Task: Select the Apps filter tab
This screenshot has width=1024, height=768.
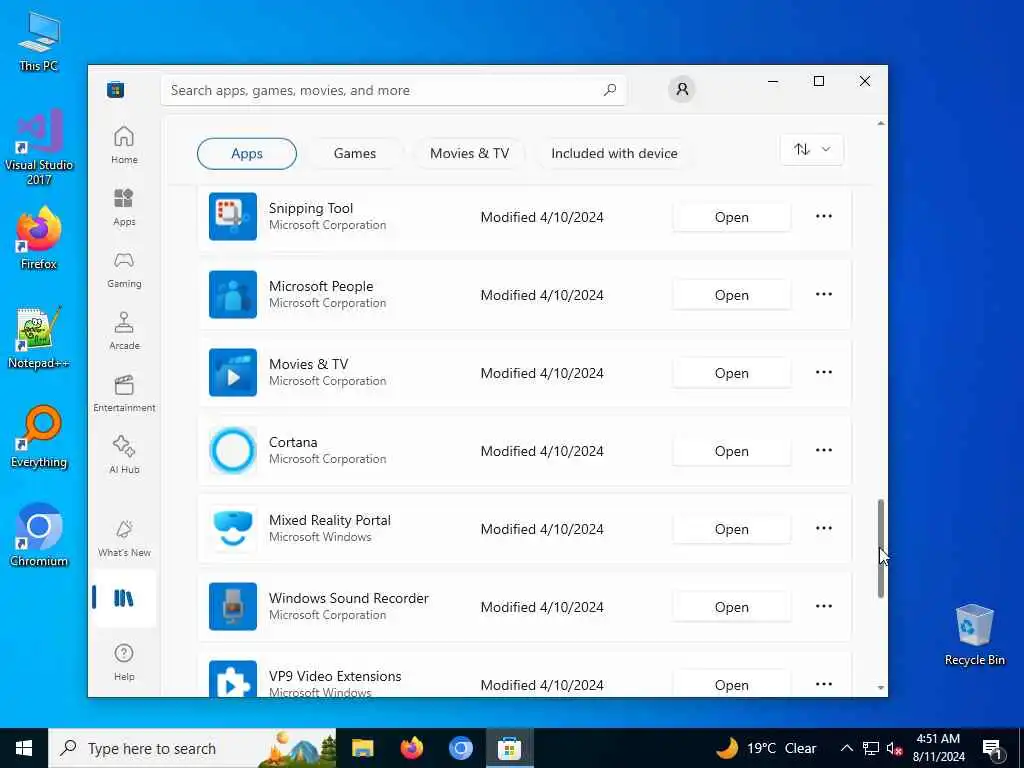Action: click(x=247, y=153)
